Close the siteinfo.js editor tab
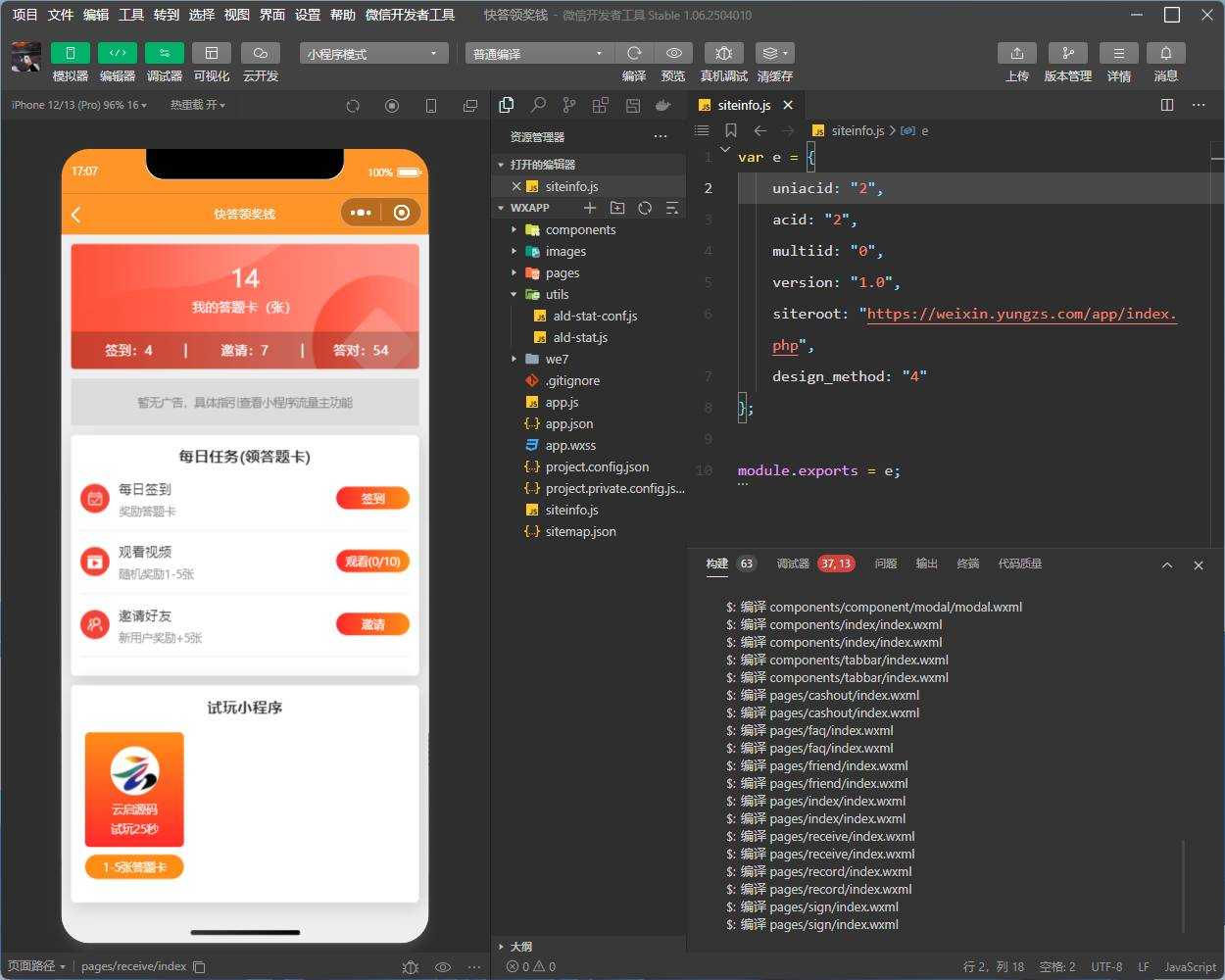1225x980 pixels. pos(788,105)
